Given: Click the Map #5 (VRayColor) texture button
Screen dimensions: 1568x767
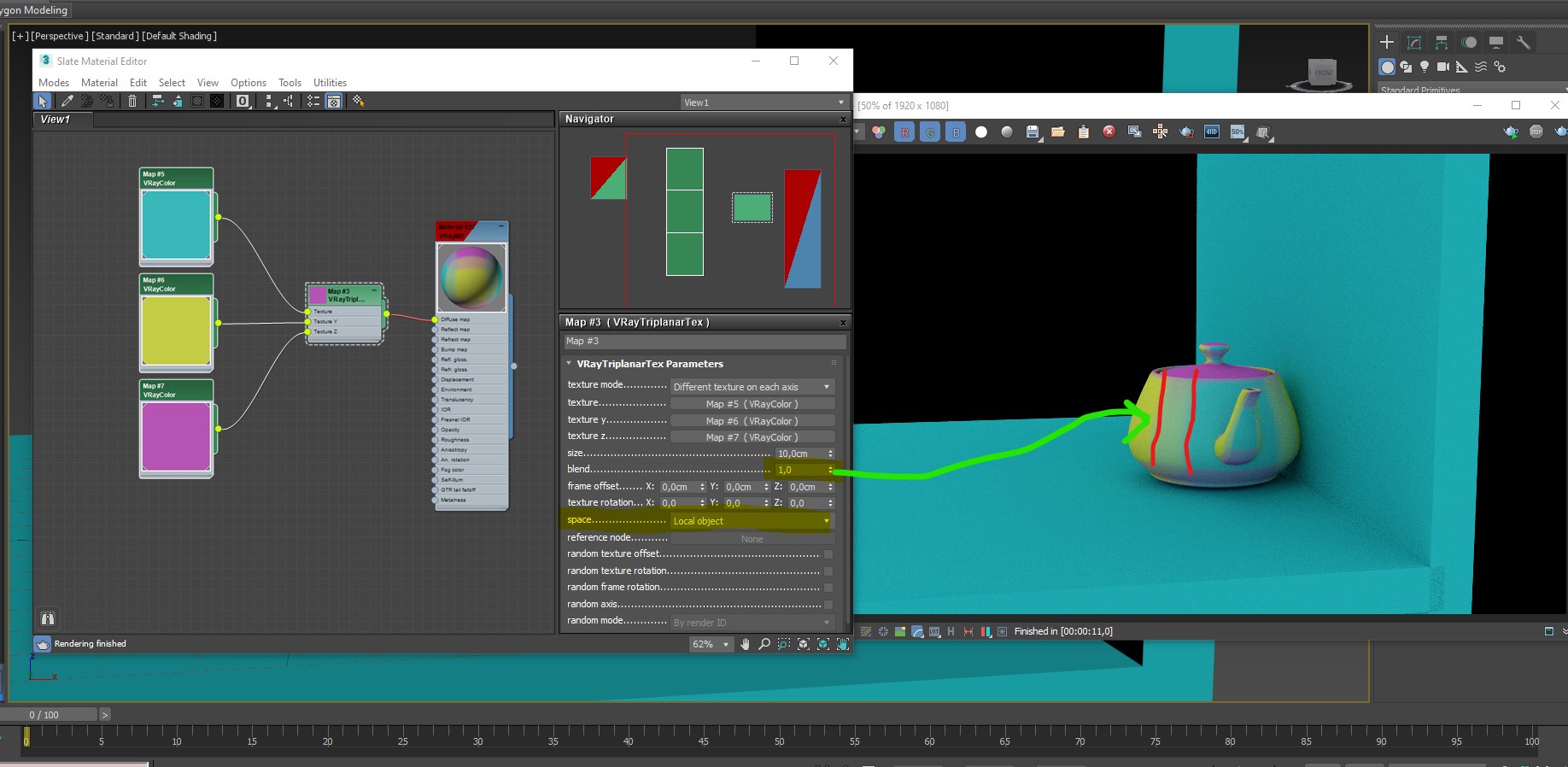Looking at the screenshot, I should point(752,404).
